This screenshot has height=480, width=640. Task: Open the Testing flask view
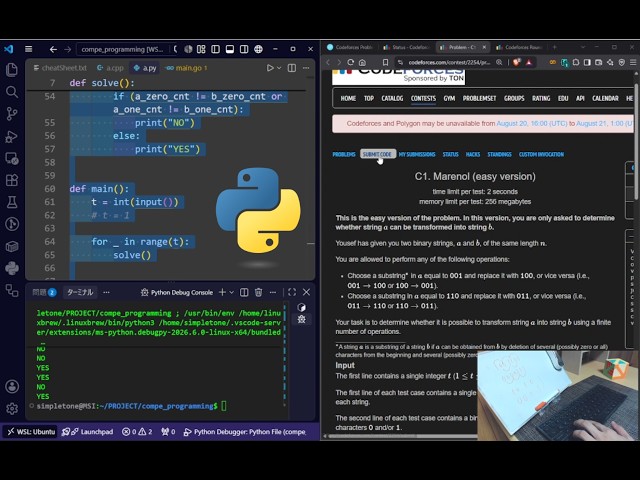click(x=12, y=202)
